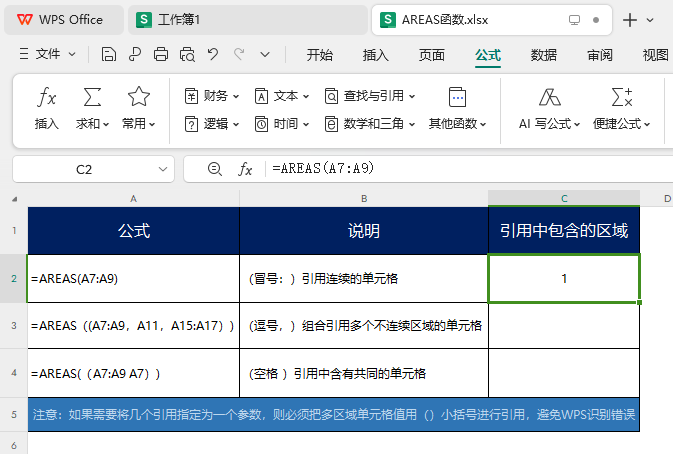The height and width of the screenshot is (454, 673).
Task: Switch to the 开始 ribbon tab
Action: pyautogui.click(x=320, y=55)
